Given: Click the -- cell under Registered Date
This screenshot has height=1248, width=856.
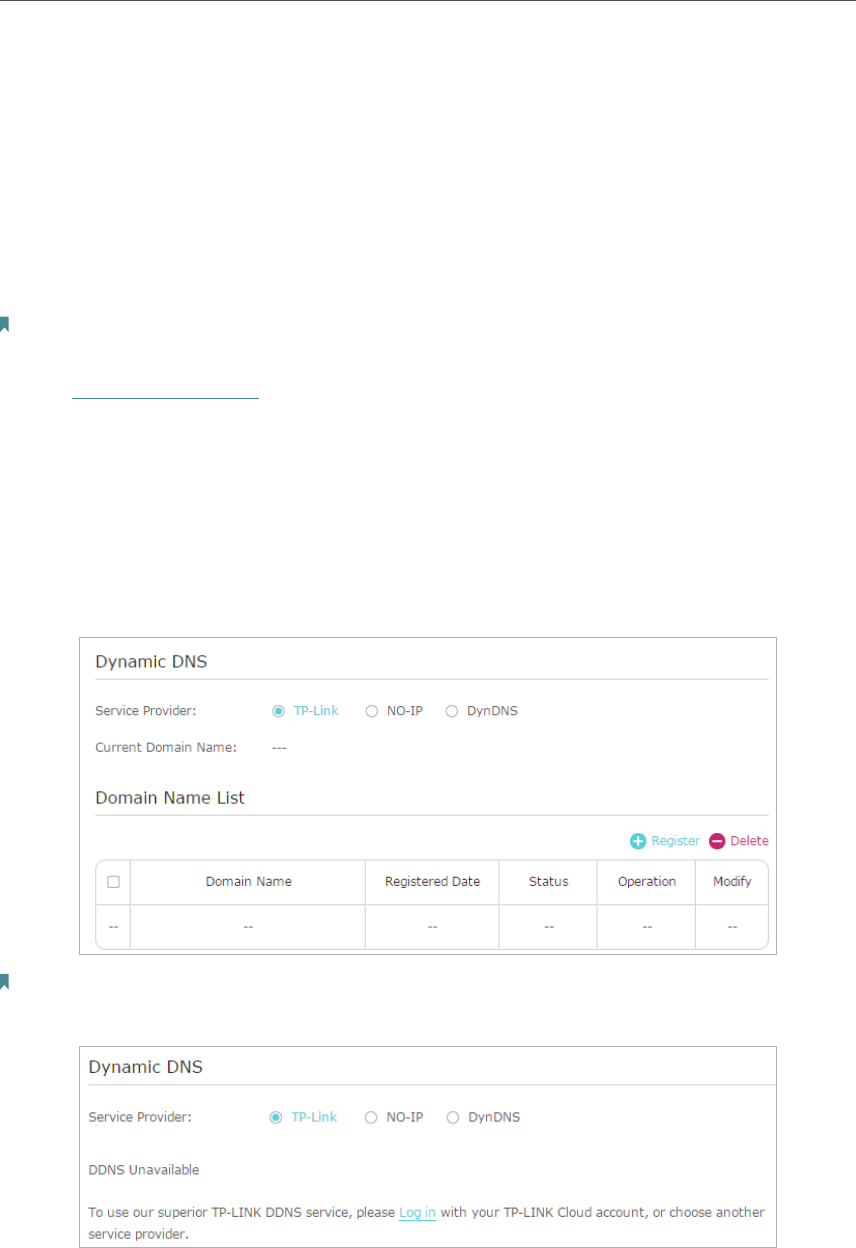Looking at the screenshot, I should pos(432,927).
